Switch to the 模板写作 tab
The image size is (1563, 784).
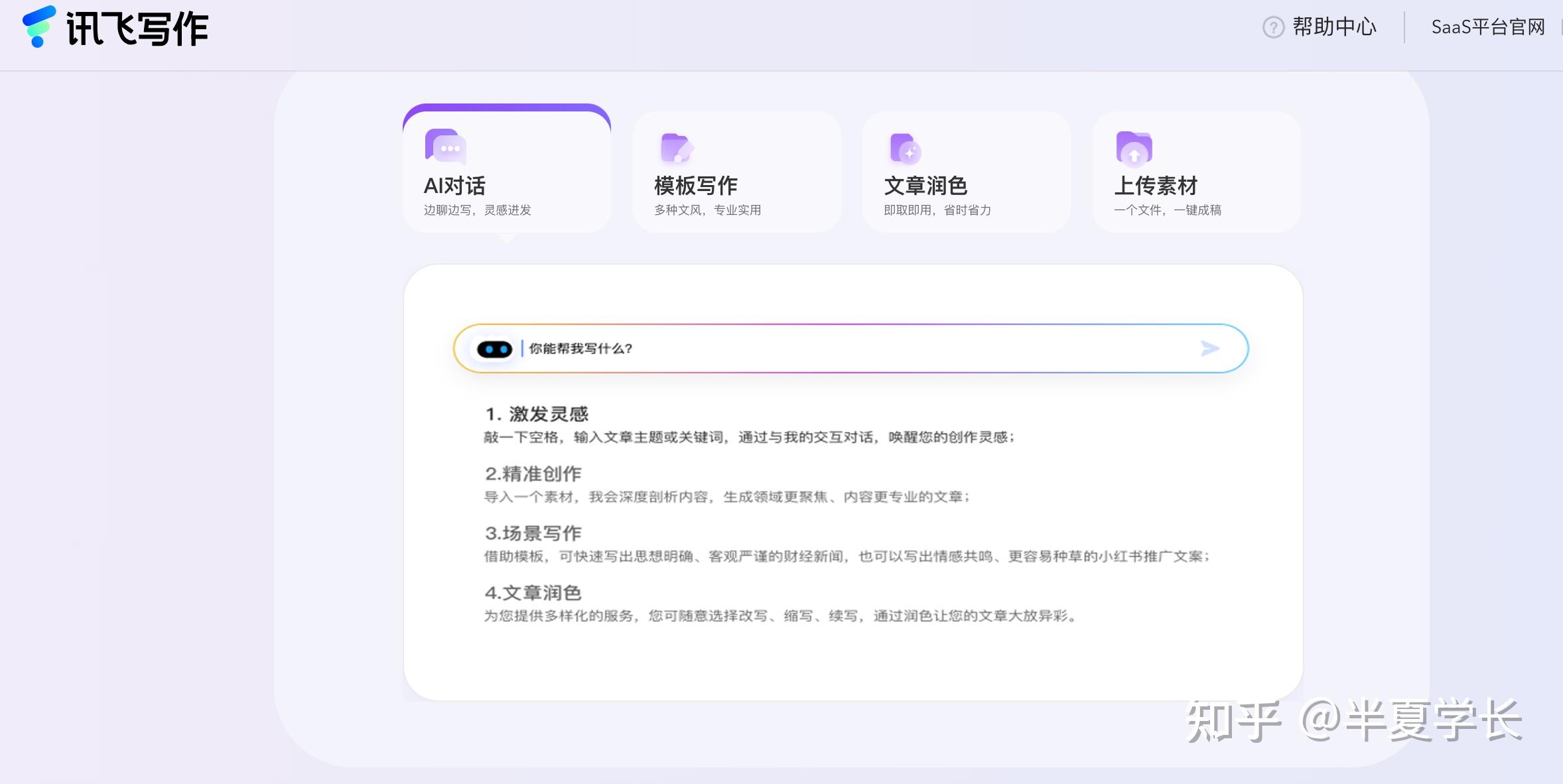(696, 186)
